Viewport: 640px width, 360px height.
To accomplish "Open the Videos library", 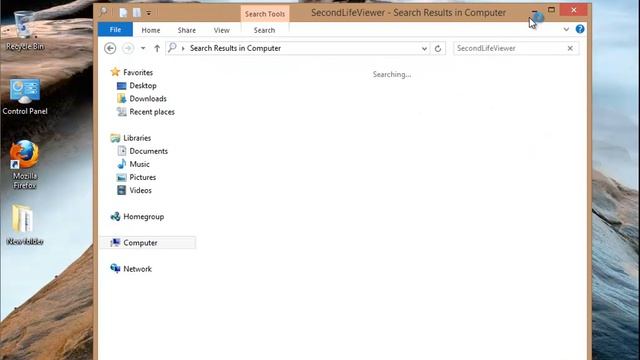I will pos(140,190).
